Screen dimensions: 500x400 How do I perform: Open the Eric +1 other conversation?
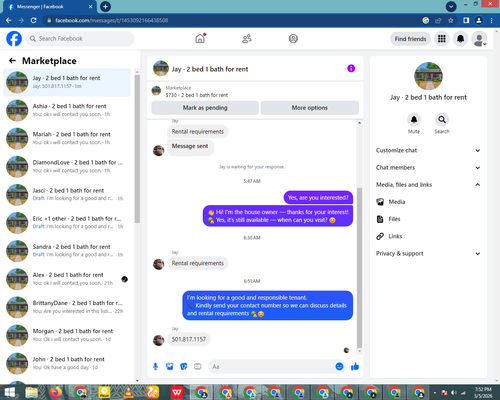click(67, 222)
